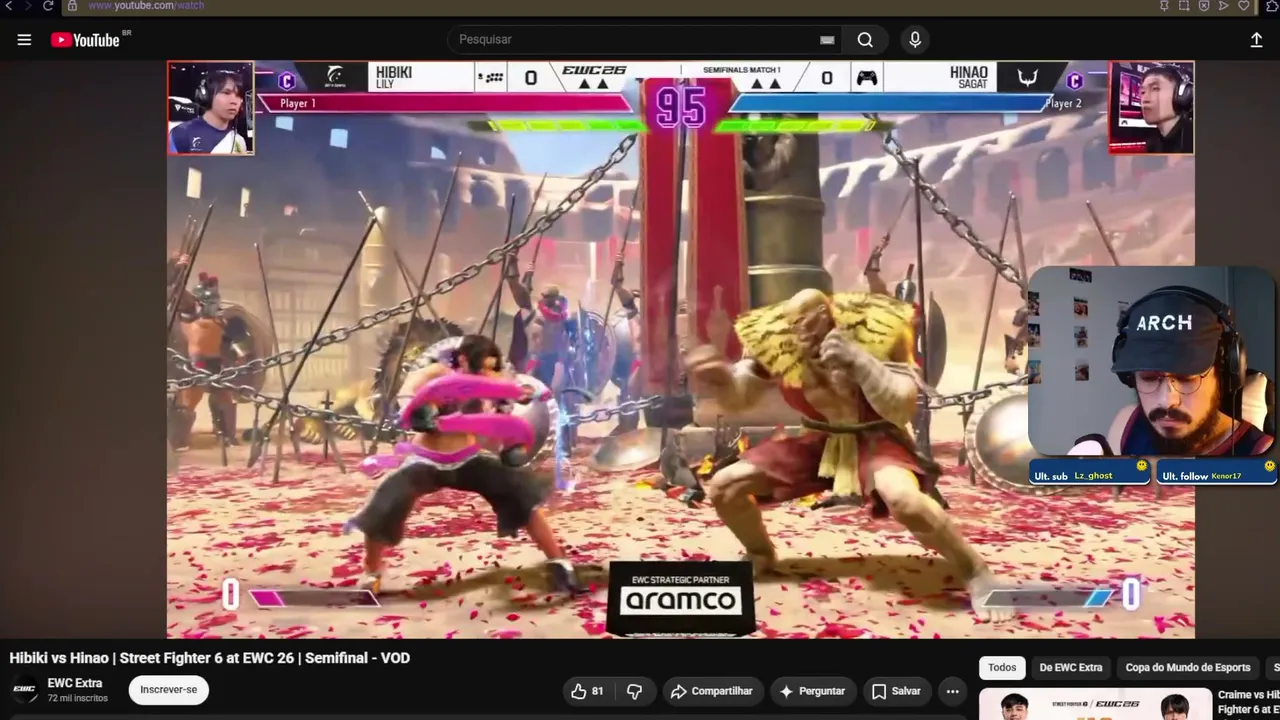Reload the page in the browser
This screenshot has height=720, width=1280.
(48, 6)
